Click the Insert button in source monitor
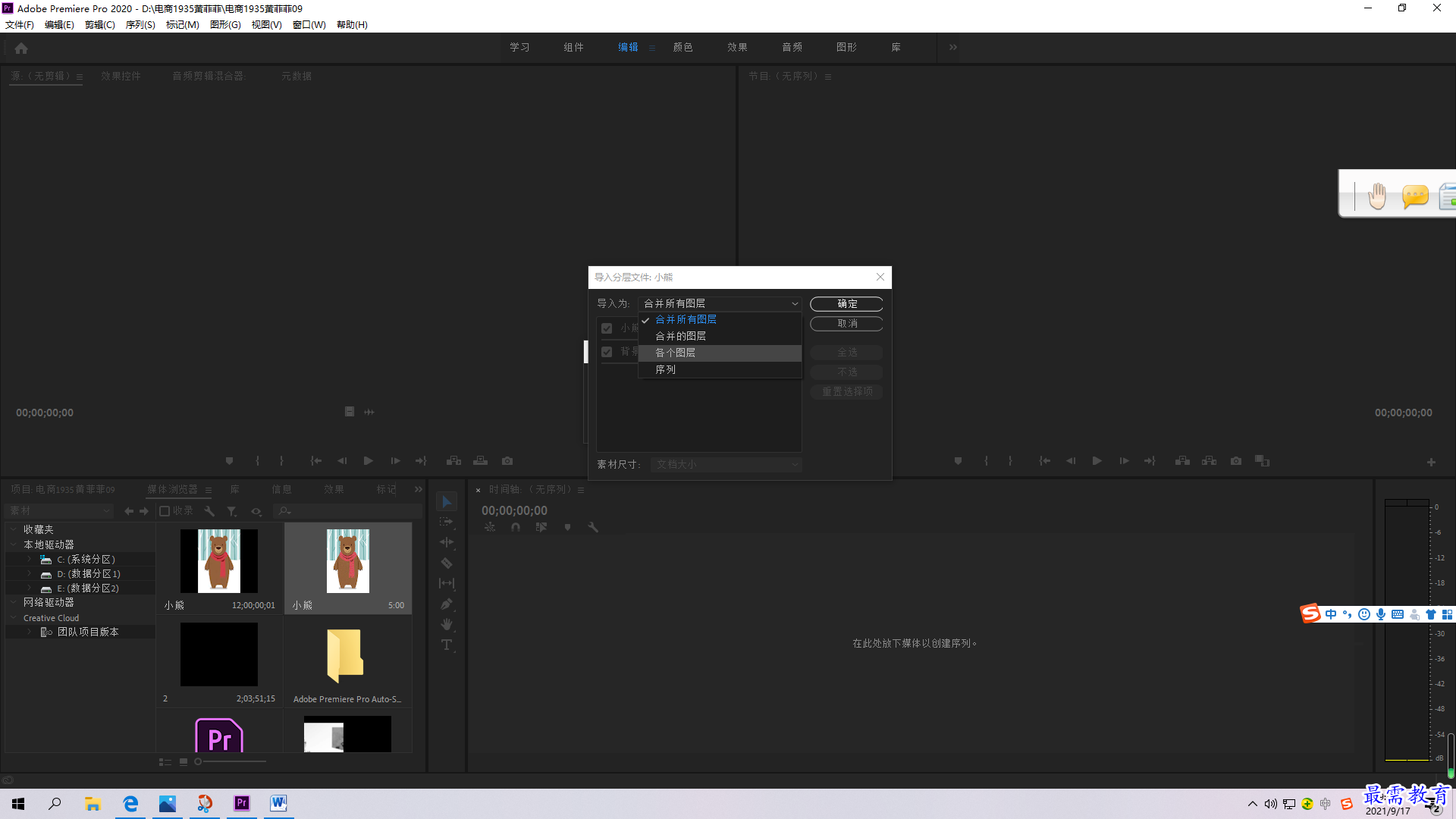Viewport: 1456px width, 819px height. point(453,461)
